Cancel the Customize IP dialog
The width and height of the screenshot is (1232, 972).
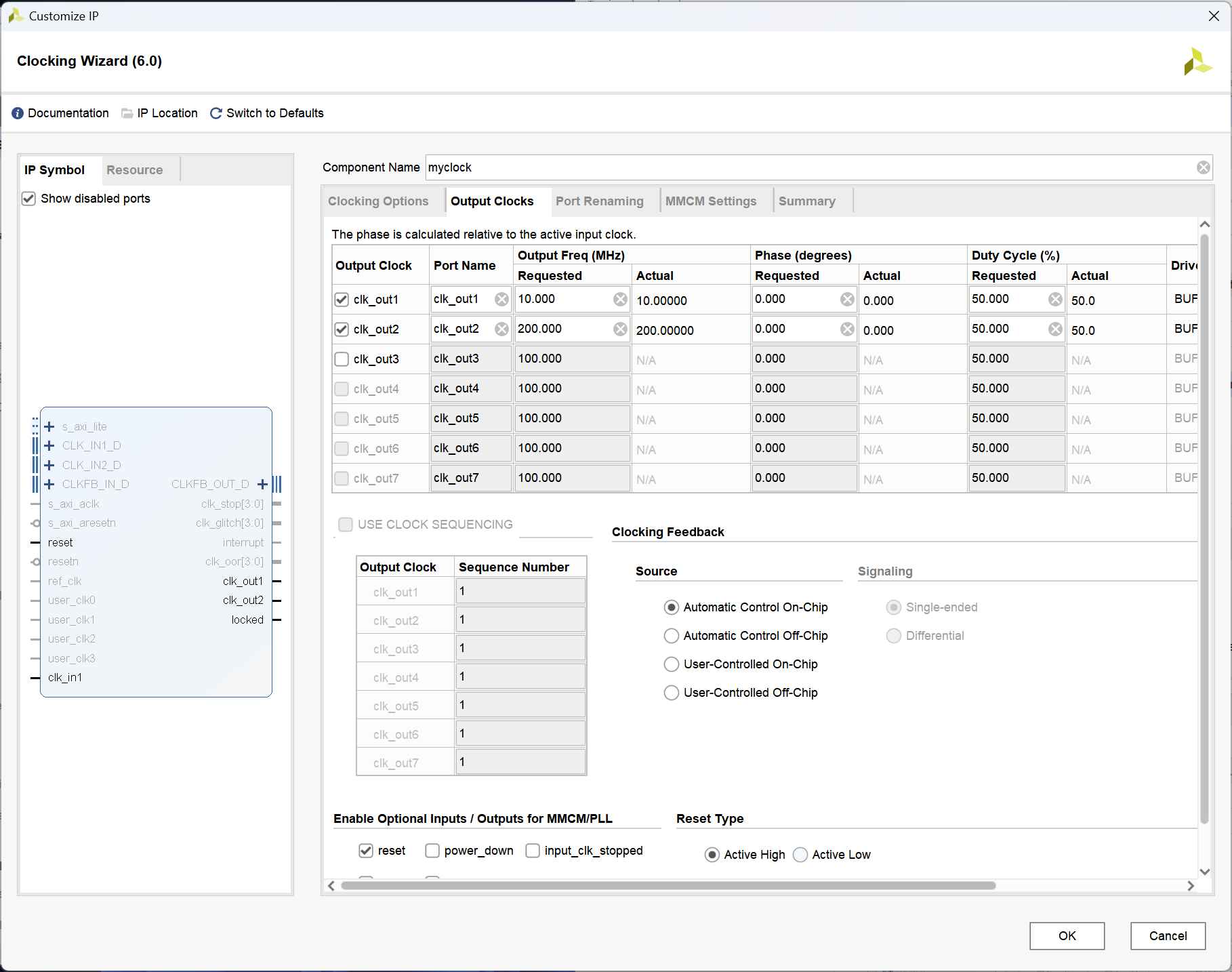tap(1168, 936)
